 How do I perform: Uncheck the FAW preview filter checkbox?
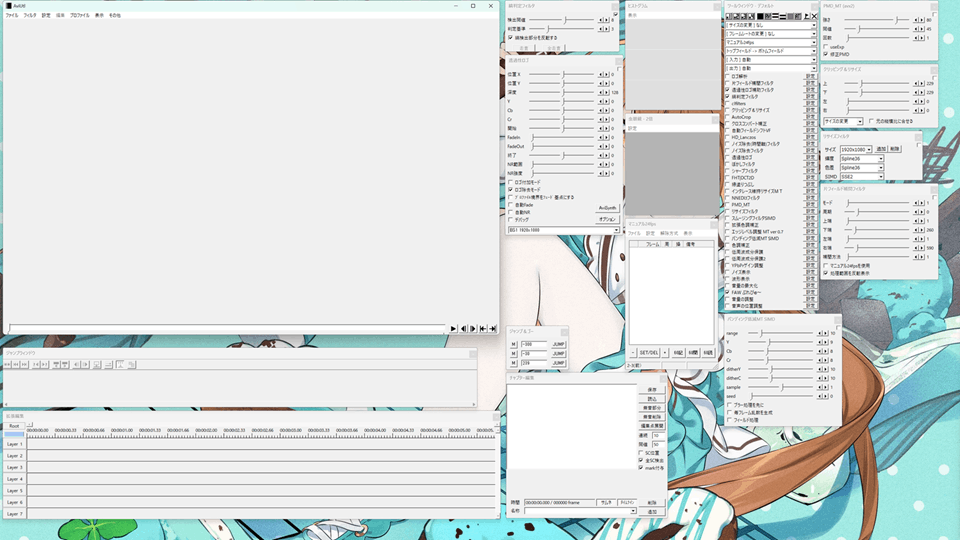pyautogui.click(x=728, y=292)
